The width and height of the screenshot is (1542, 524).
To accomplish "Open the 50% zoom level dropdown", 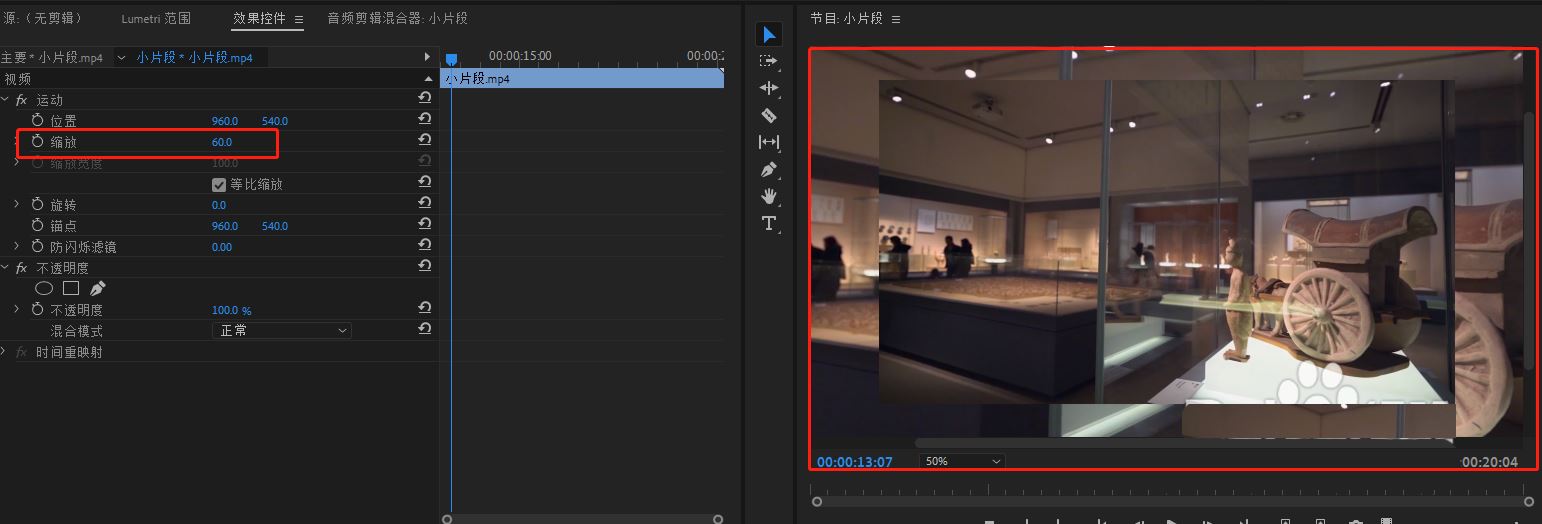I will click(962, 461).
